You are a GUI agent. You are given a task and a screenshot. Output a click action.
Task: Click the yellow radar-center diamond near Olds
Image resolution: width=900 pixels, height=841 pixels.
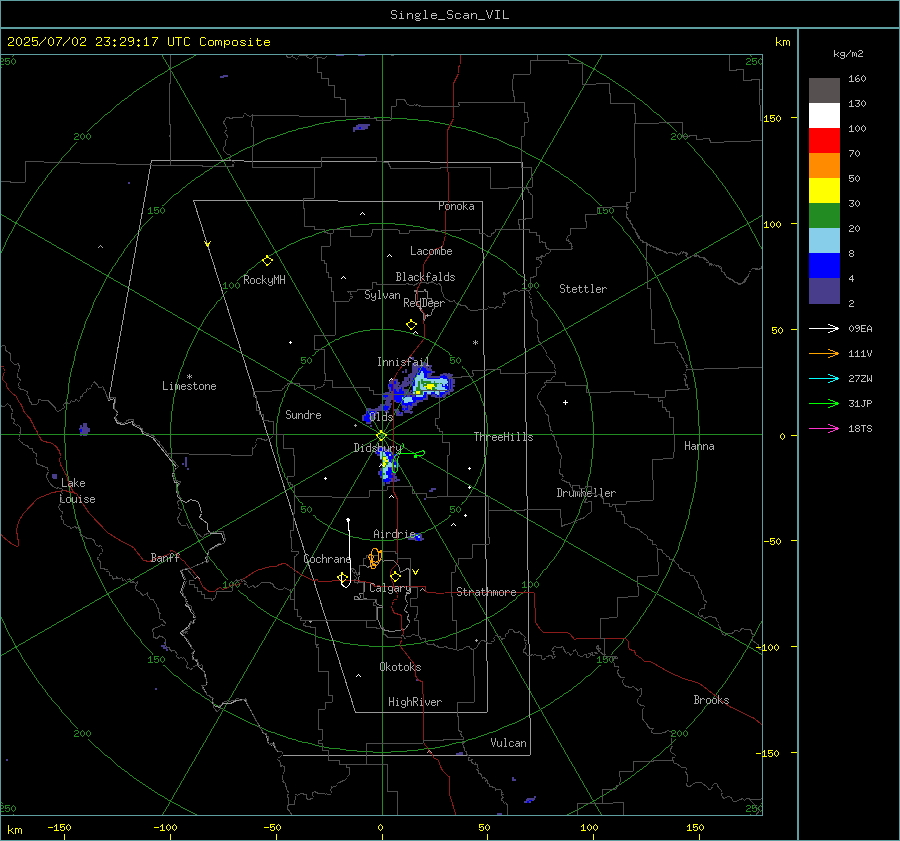381,436
